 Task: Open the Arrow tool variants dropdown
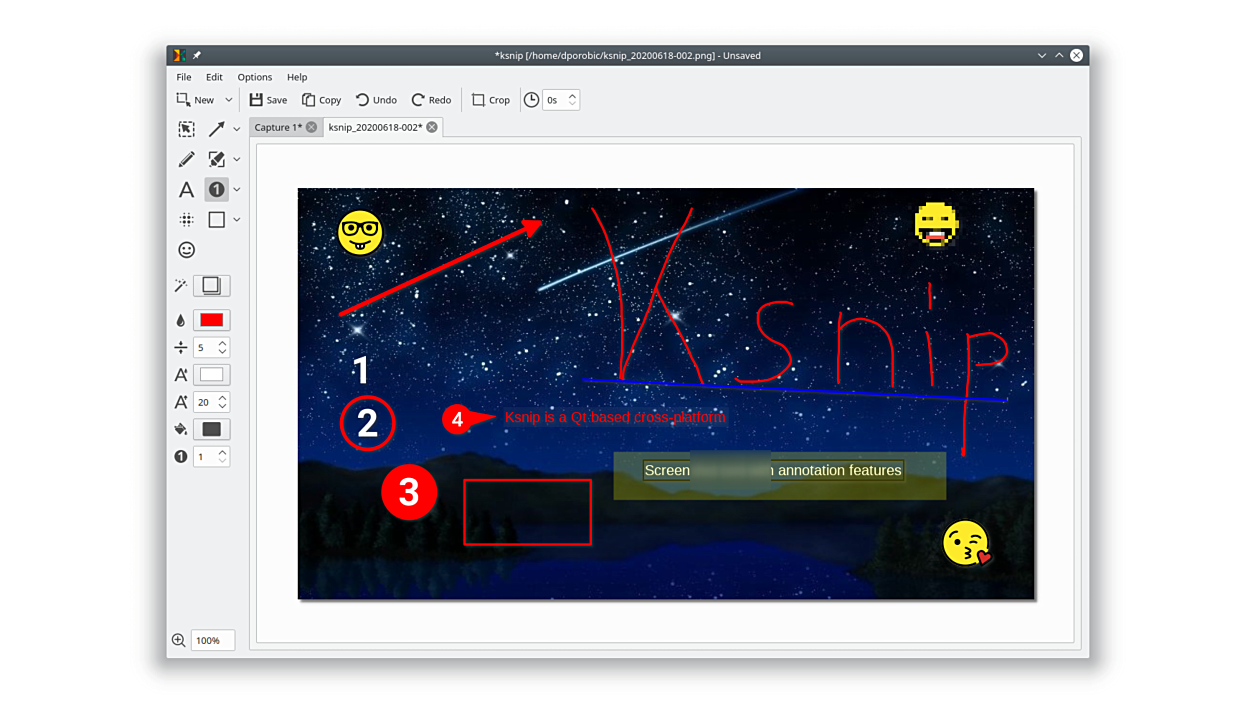click(x=237, y=129)
